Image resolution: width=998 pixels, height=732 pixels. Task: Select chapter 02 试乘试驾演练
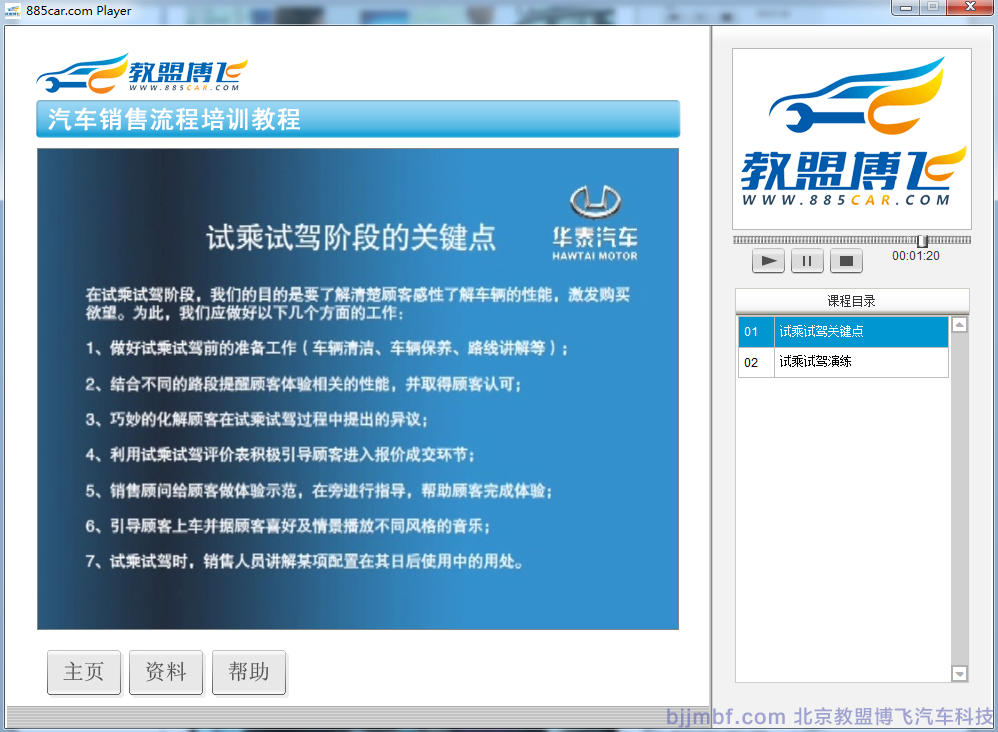pos(843,362)
